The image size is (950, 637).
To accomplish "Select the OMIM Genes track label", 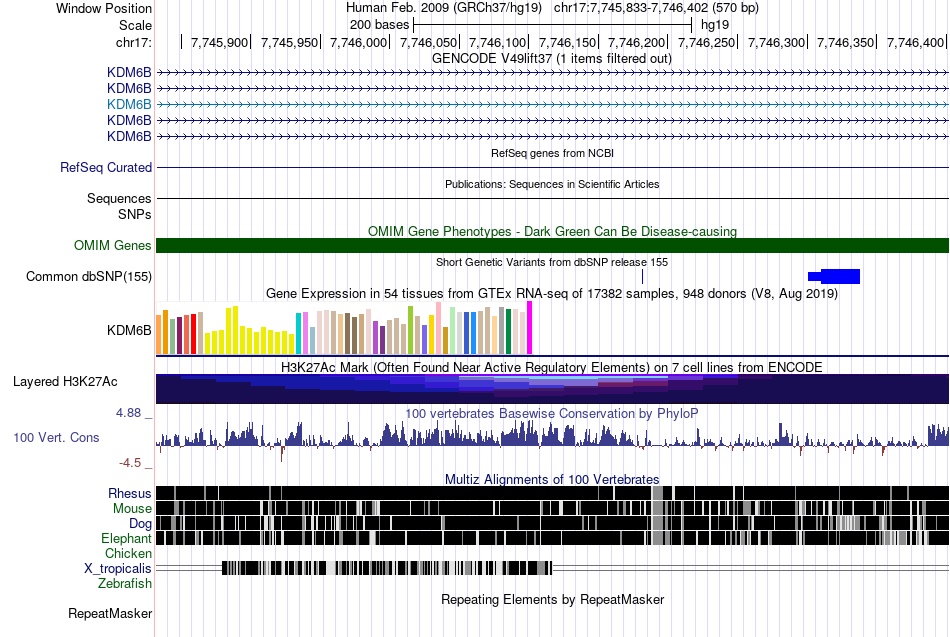I will click(x=113, y=245).
